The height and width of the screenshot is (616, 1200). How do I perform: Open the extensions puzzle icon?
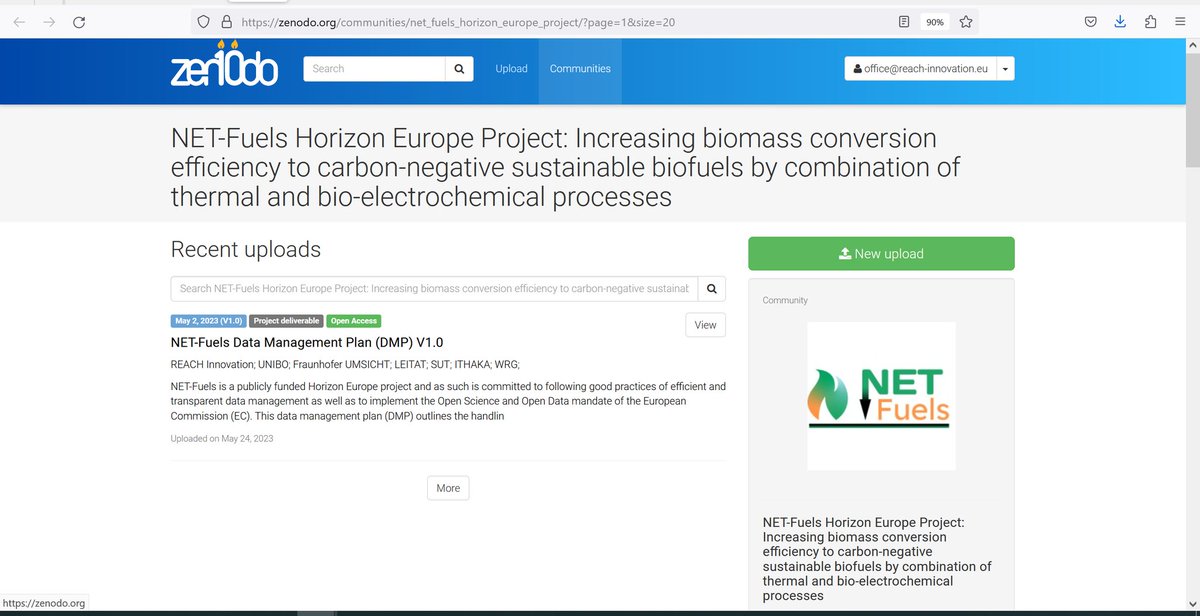coord(1150,21)
